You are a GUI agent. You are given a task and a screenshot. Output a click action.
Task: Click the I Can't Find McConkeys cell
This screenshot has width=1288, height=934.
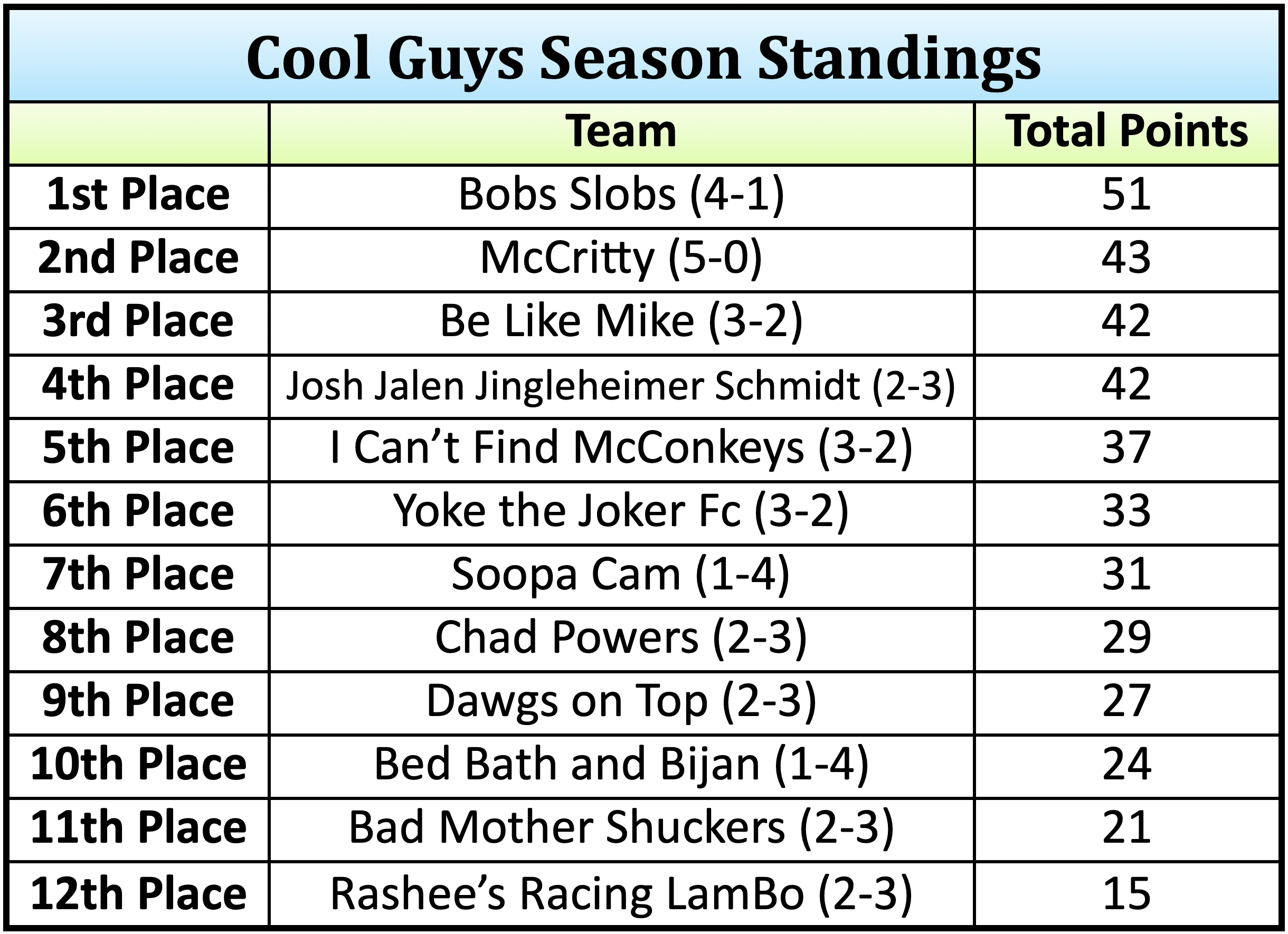[x=621, y=448]
